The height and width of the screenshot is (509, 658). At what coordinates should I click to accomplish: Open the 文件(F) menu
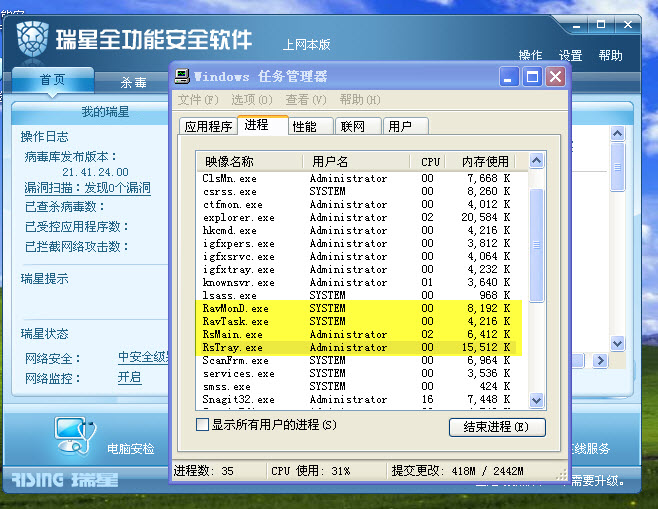[x=198, y=100]
